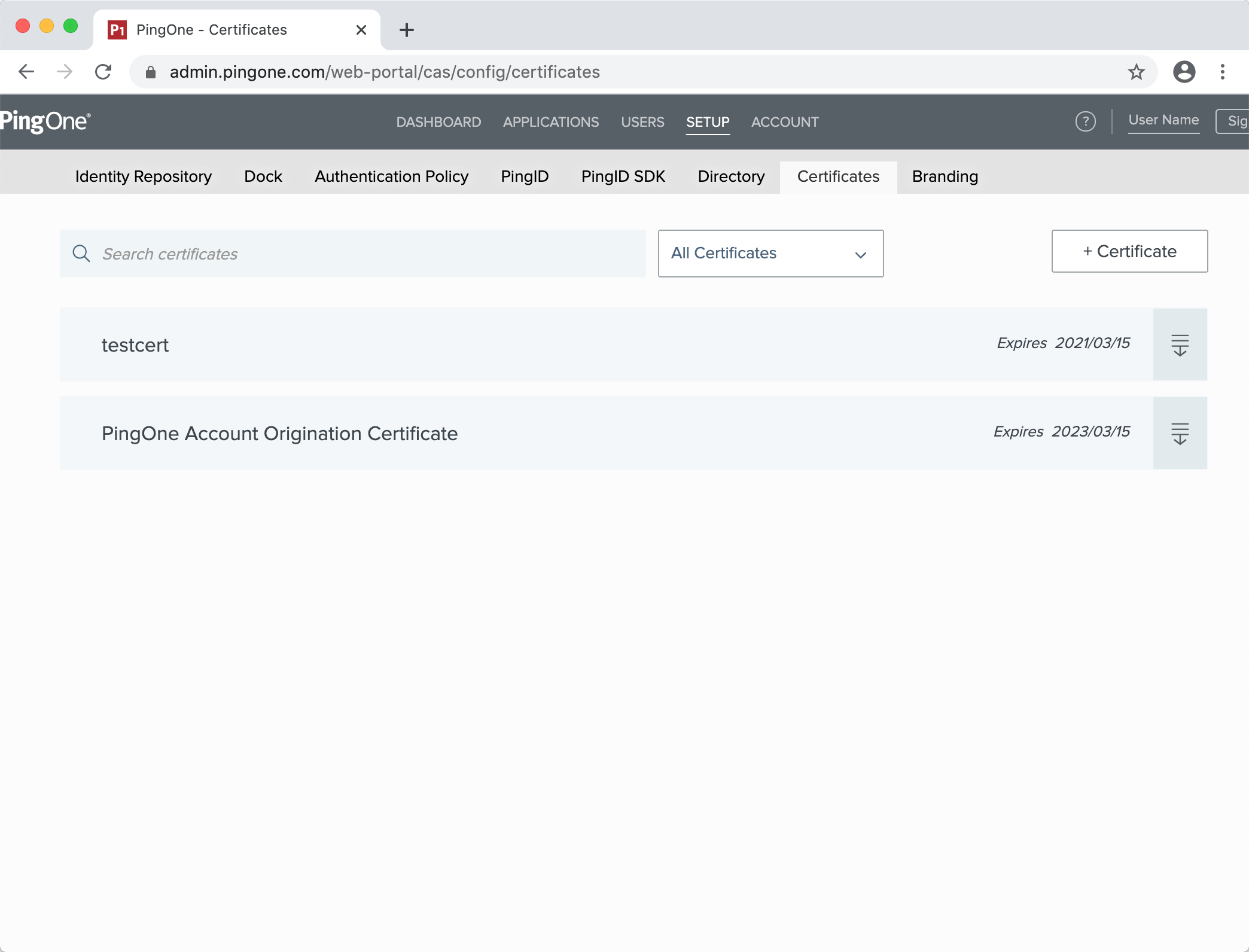Screen dimensions: 1249x952
Task: Click the partially visible Sign button
Action: (x=1233, y=121)
